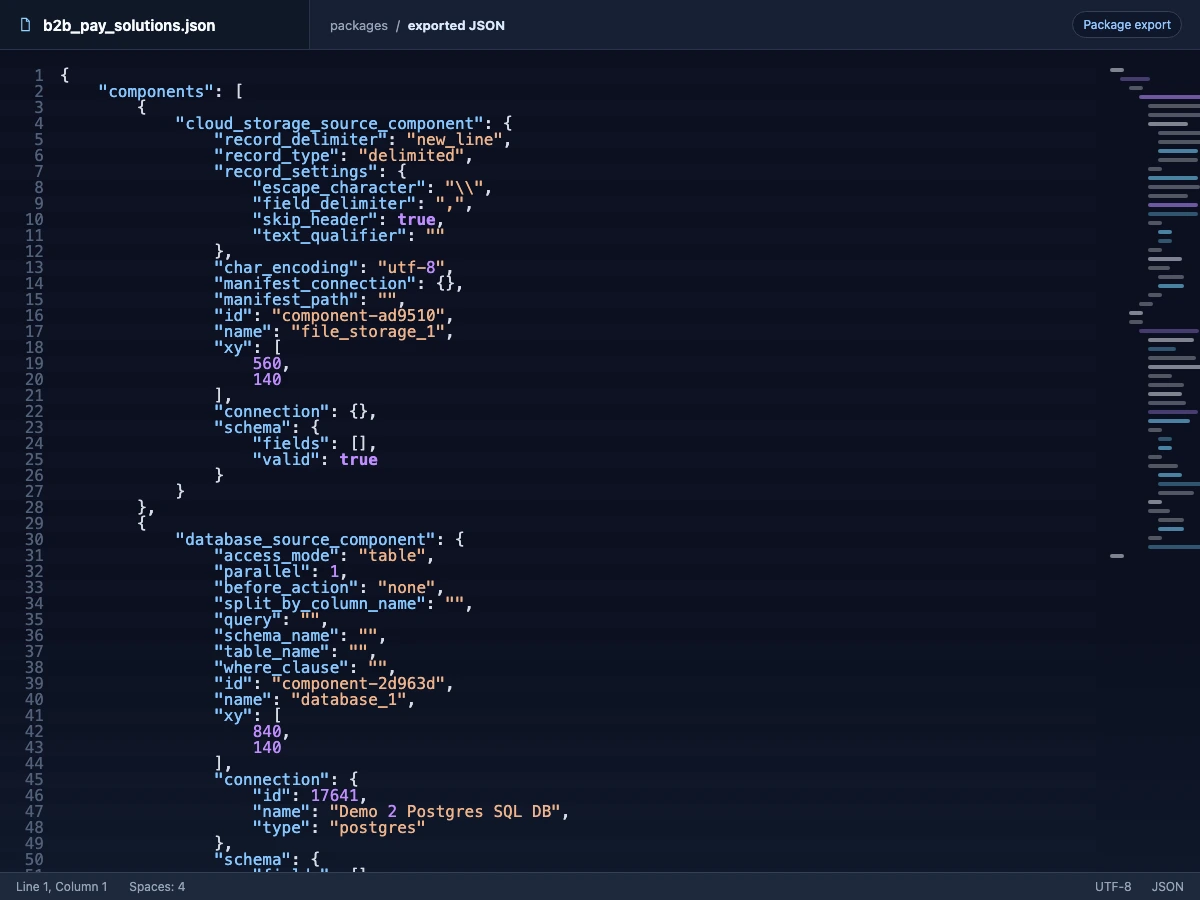The height and width of the screenshot is (900, 1200).
Task: Click the number 560 in xy
Action: (267, 363)
